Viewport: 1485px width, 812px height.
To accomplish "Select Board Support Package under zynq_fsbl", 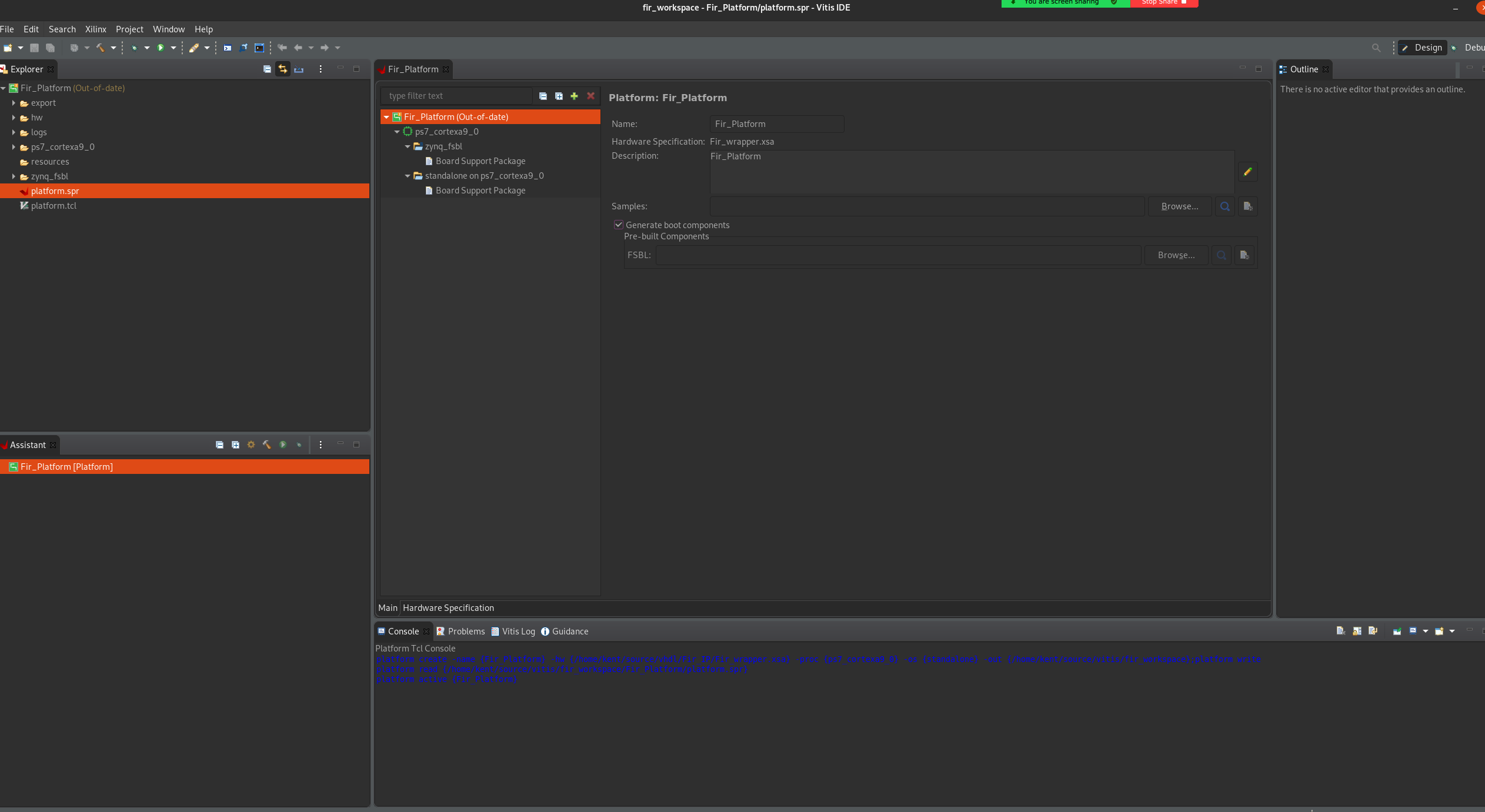I will pos(480,161).
